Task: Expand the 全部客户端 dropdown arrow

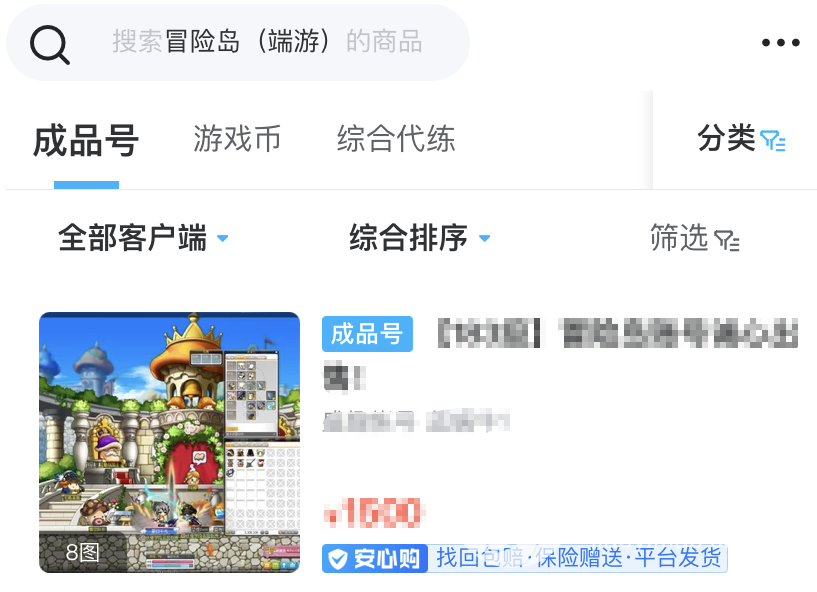Action: pyautogui.click(x=222, y=238)
